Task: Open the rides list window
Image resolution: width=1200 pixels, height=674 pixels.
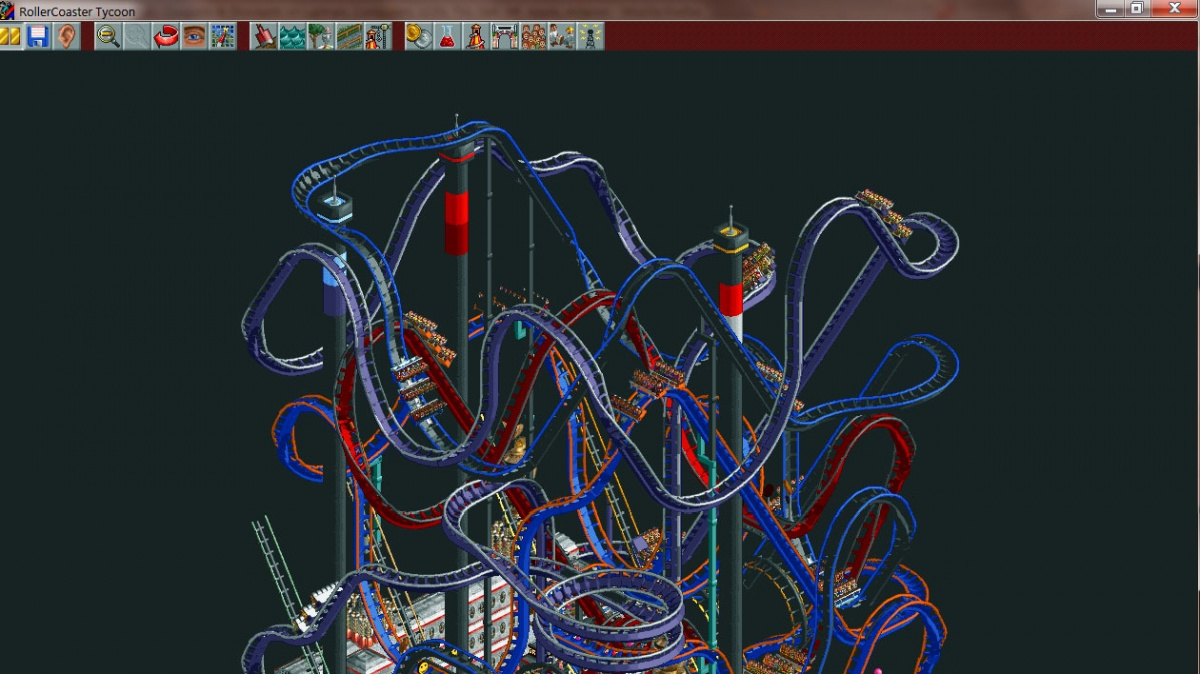Action: (474, 38)
